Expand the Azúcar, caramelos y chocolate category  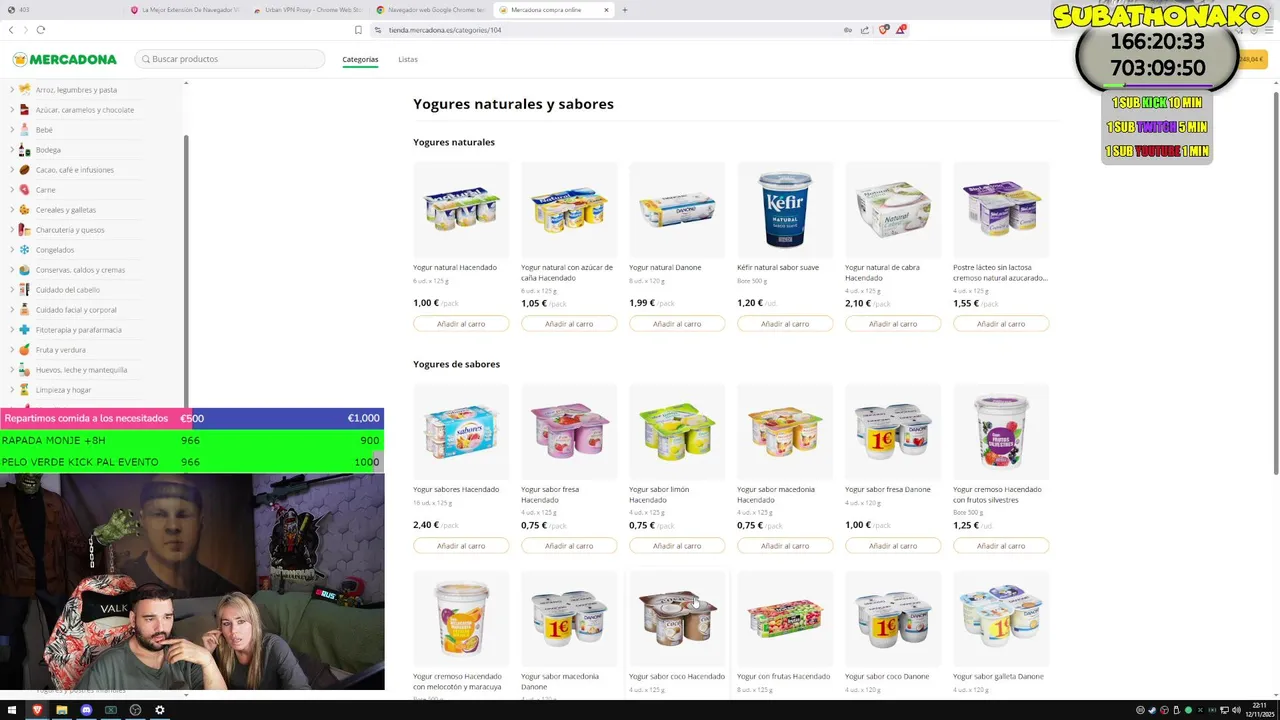click(12, 110)
